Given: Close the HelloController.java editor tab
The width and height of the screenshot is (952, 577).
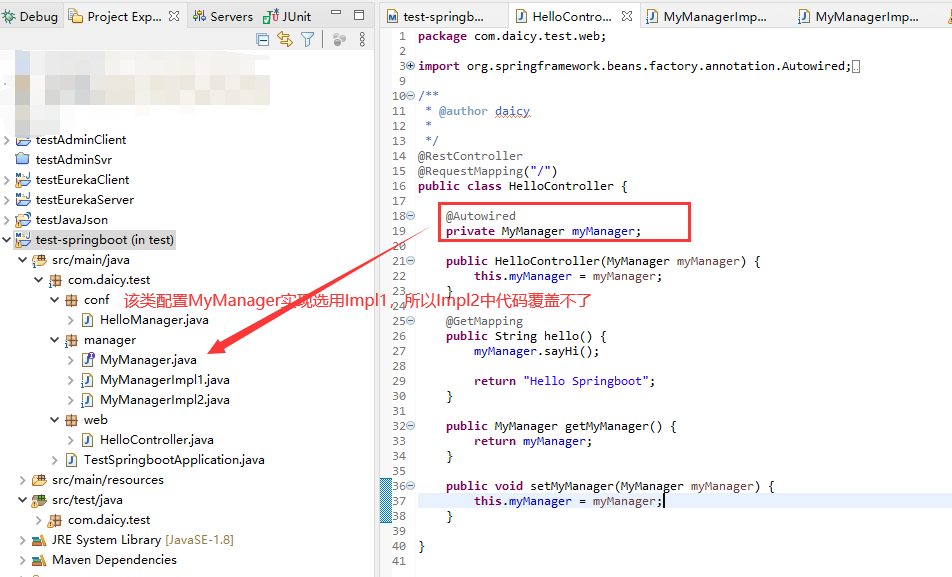Looking at the screenshot, I should point(624,13).
